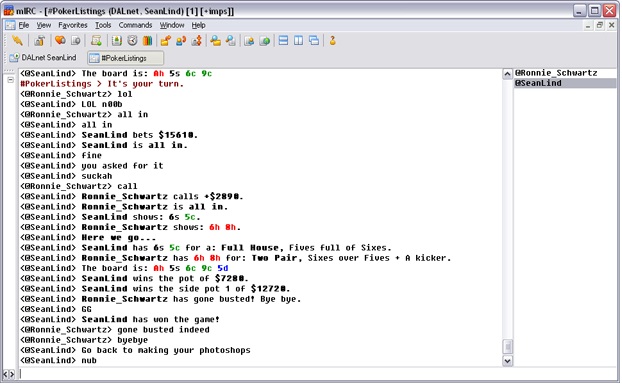This screenshot has width=622, height=385.
Task: Click the window icon left of File menu
Action: [10, 25]
